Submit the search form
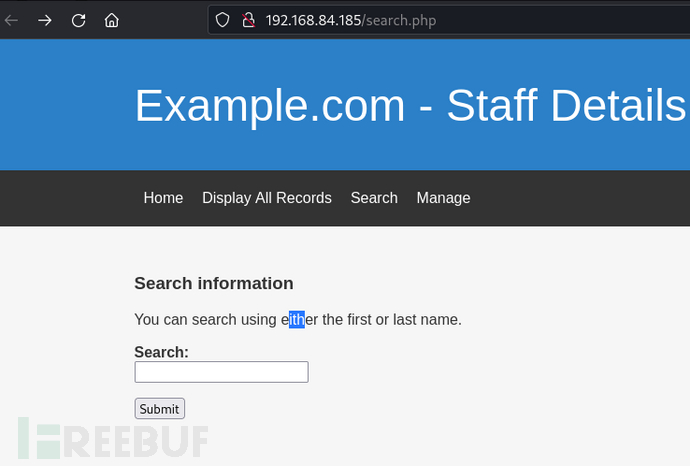Viewport: 690px width, 466px height. pyautogui.click(x=159, y=408)
